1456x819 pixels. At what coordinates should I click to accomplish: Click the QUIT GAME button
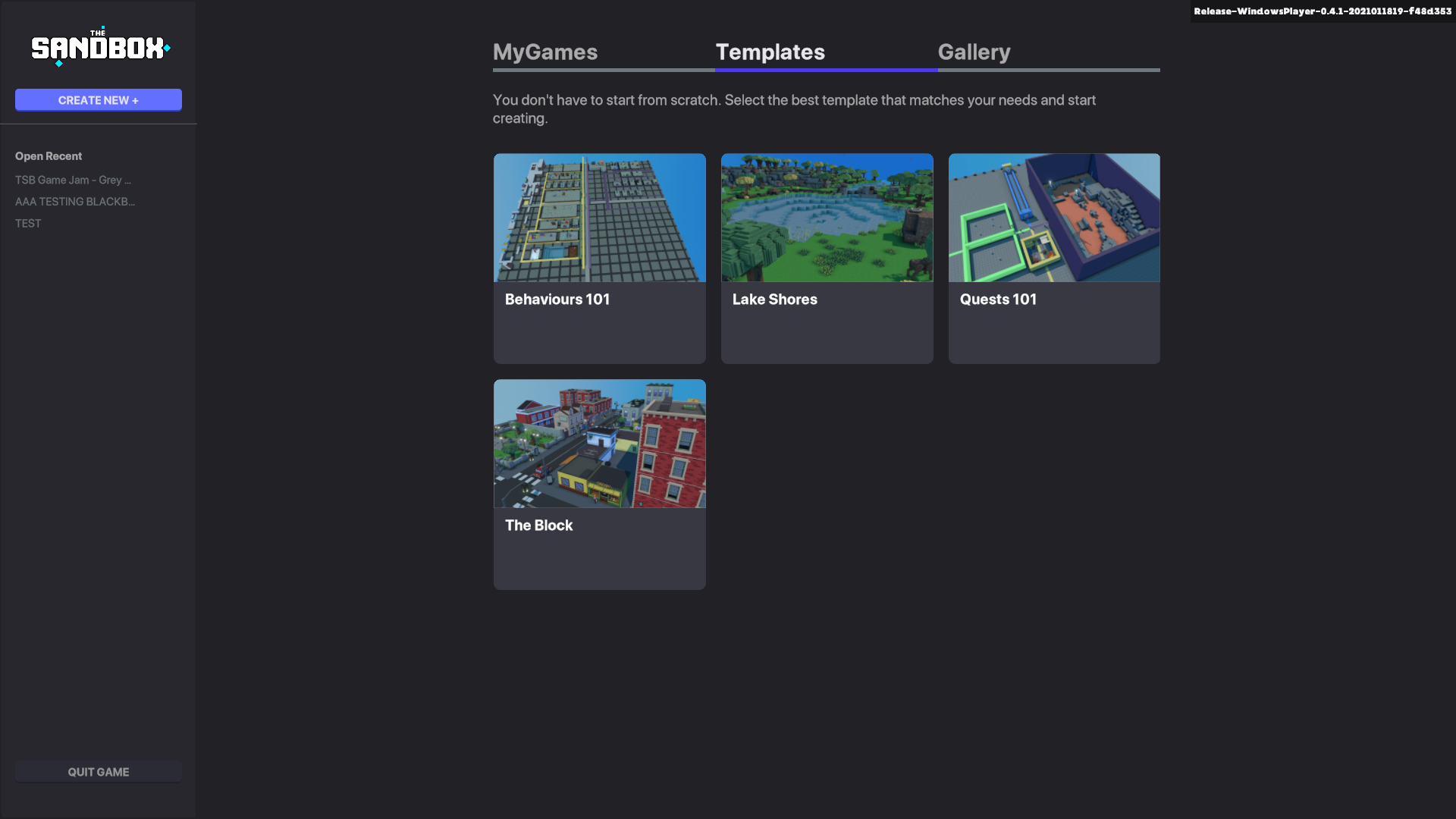(x=99, y=772)
